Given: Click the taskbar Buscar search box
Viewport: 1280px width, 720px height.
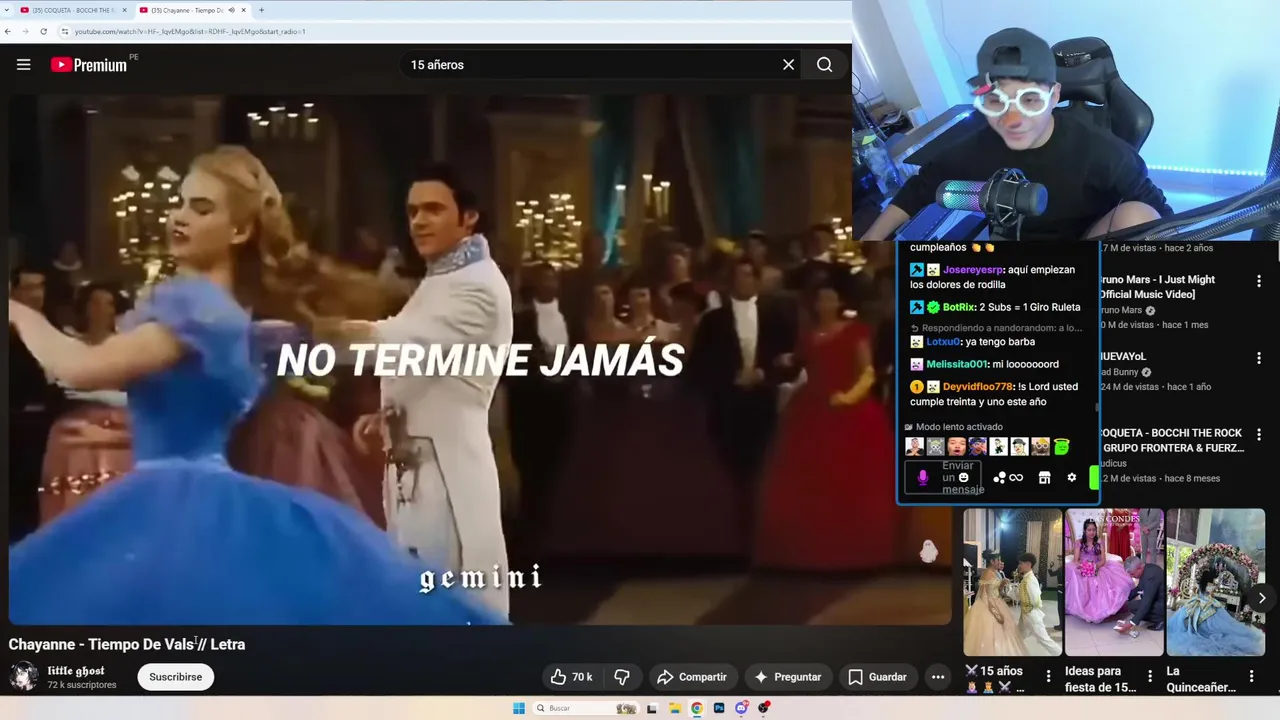Looking at the screenshot, I should (x=586, y=708).
